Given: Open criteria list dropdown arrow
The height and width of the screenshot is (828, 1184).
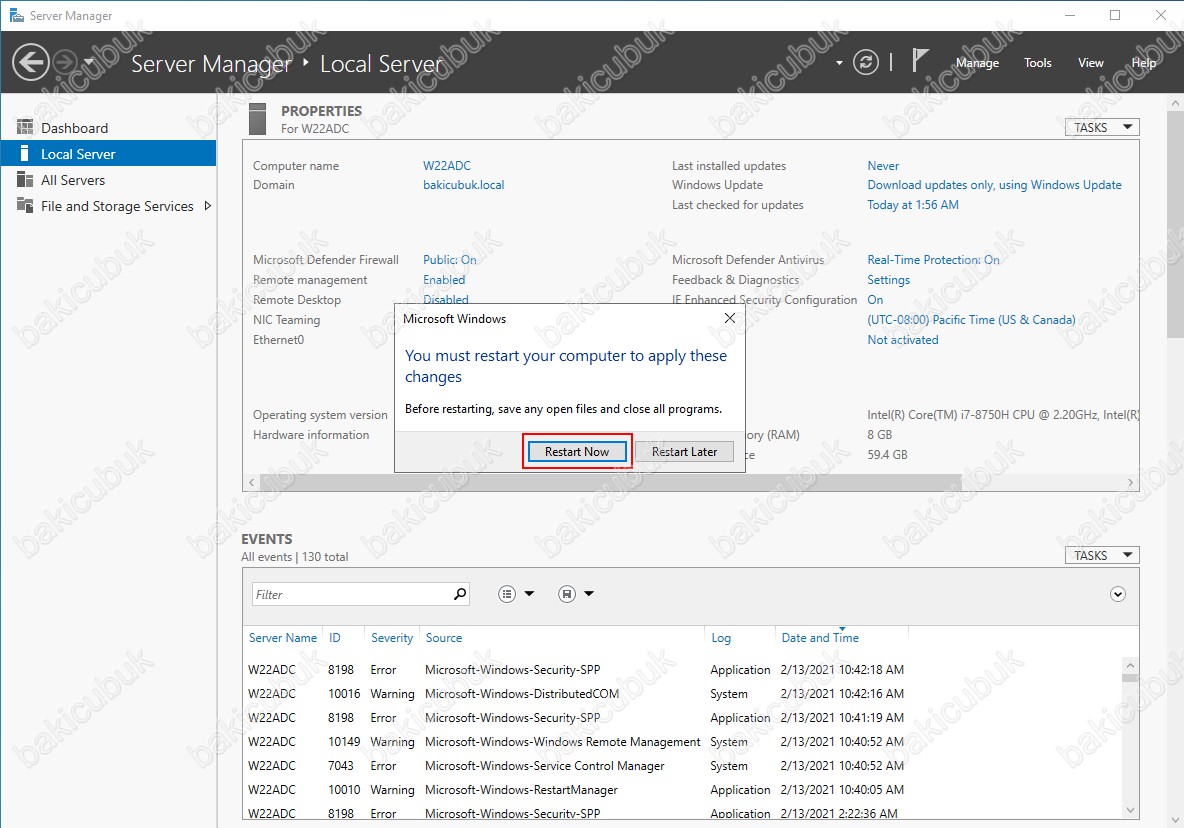Looking at the screenshot, I should pos(529,593).
